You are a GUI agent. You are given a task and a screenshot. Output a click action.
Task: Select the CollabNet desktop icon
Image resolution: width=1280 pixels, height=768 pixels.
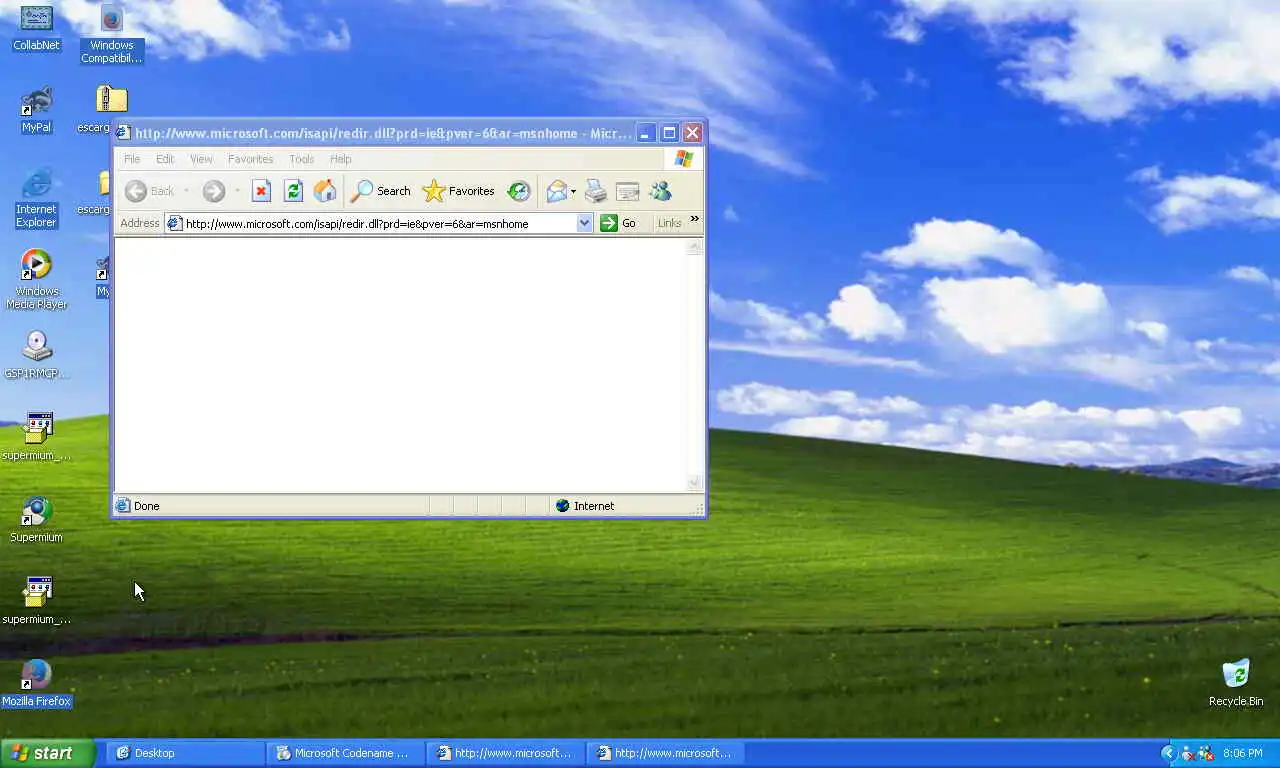click(36, 28)
